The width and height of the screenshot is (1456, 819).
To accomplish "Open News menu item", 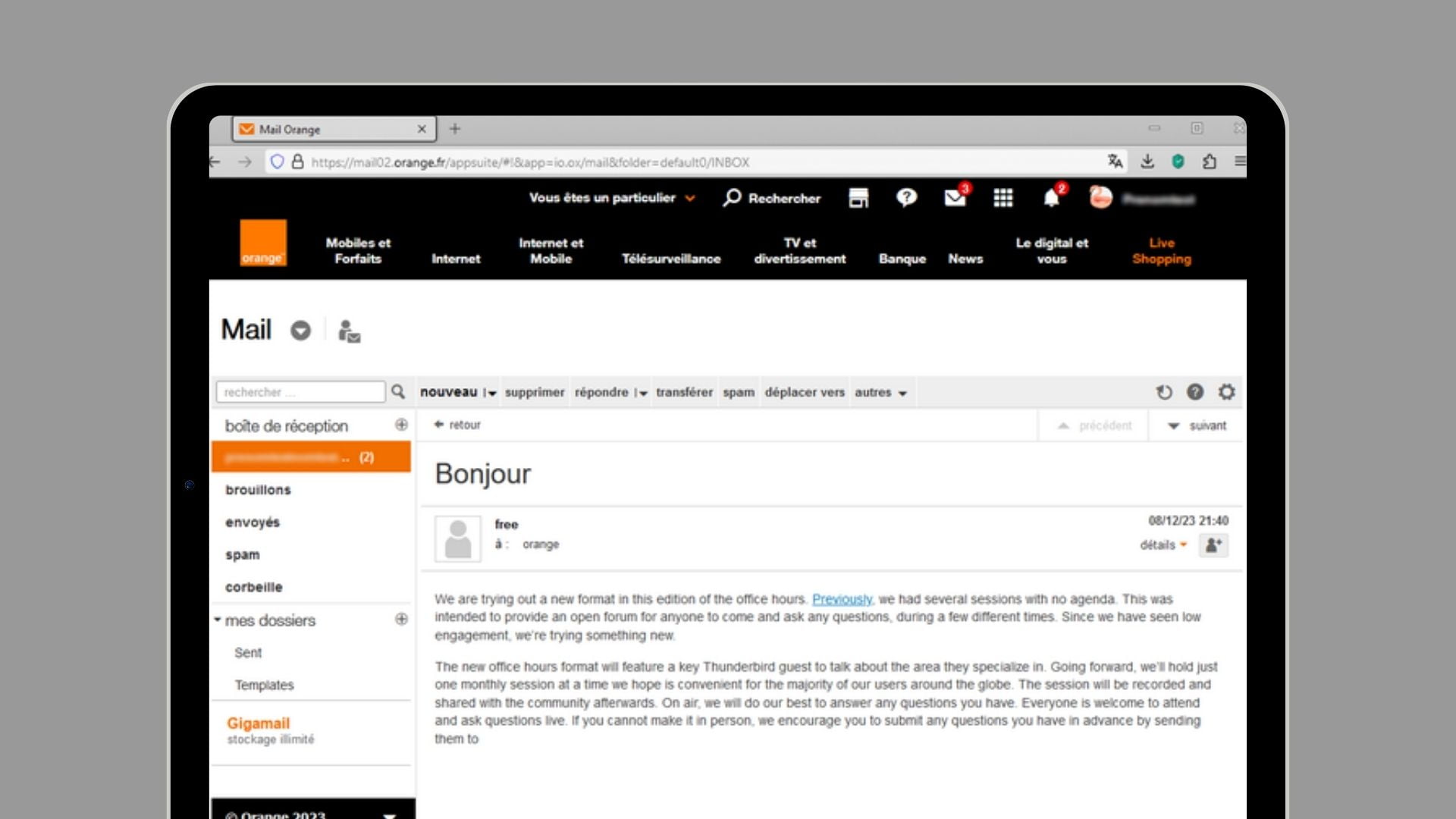I will (965, 259).
